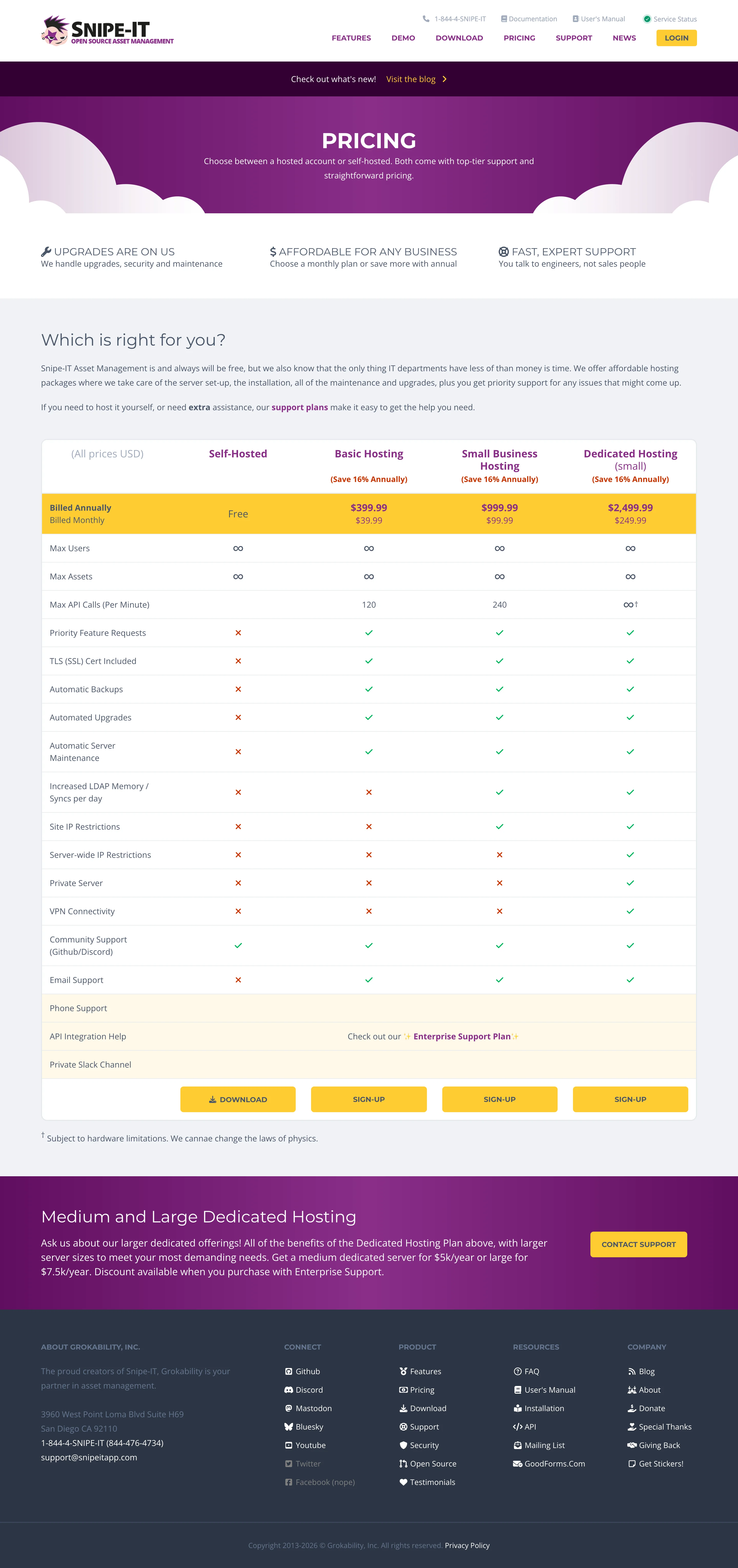Click the yellow Login button
The image size is (738, 1568).
point(676,38)
